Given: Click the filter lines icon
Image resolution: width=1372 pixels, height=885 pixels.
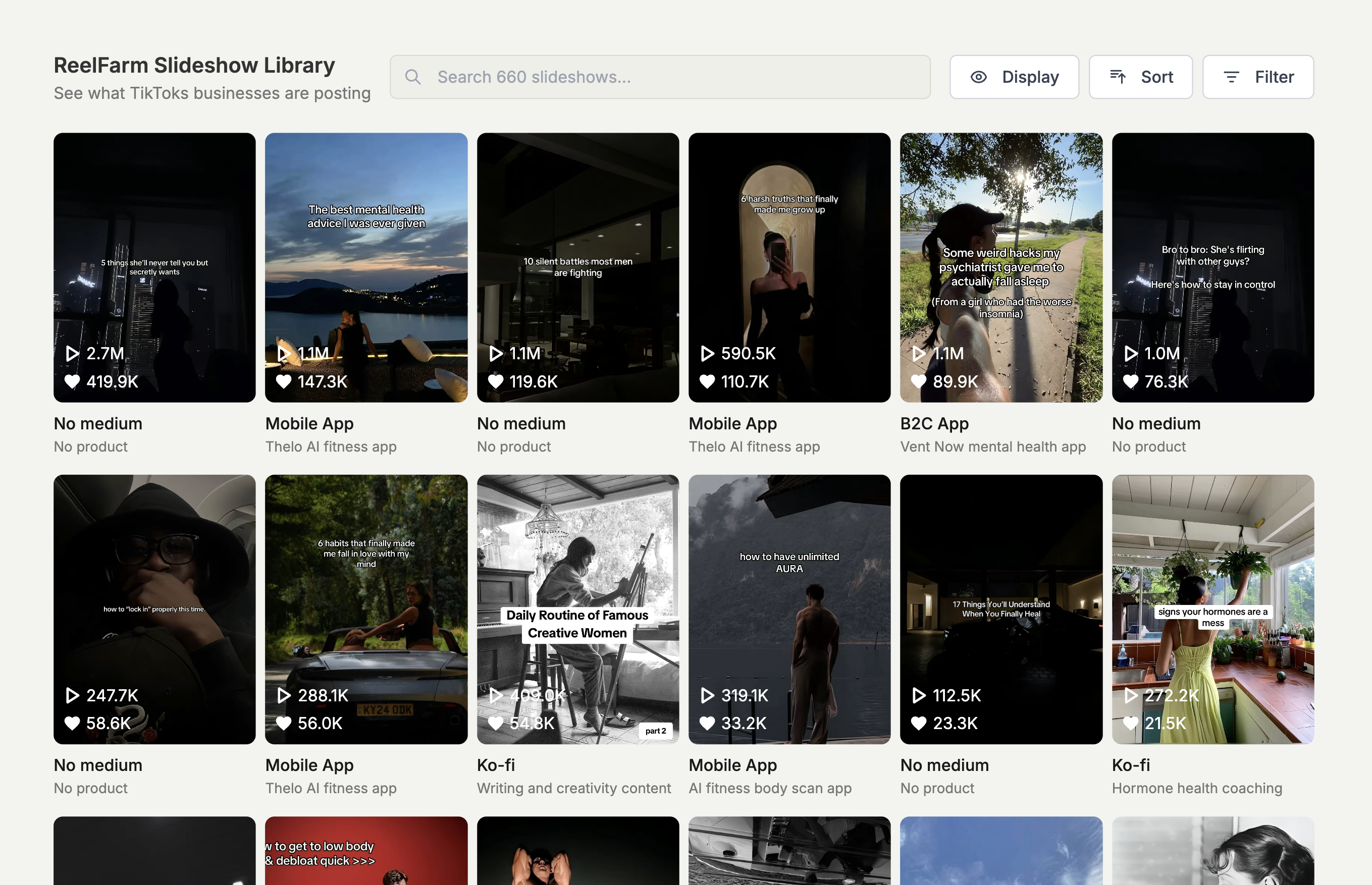Looking at the screenshot, I should coord(1231,77).
